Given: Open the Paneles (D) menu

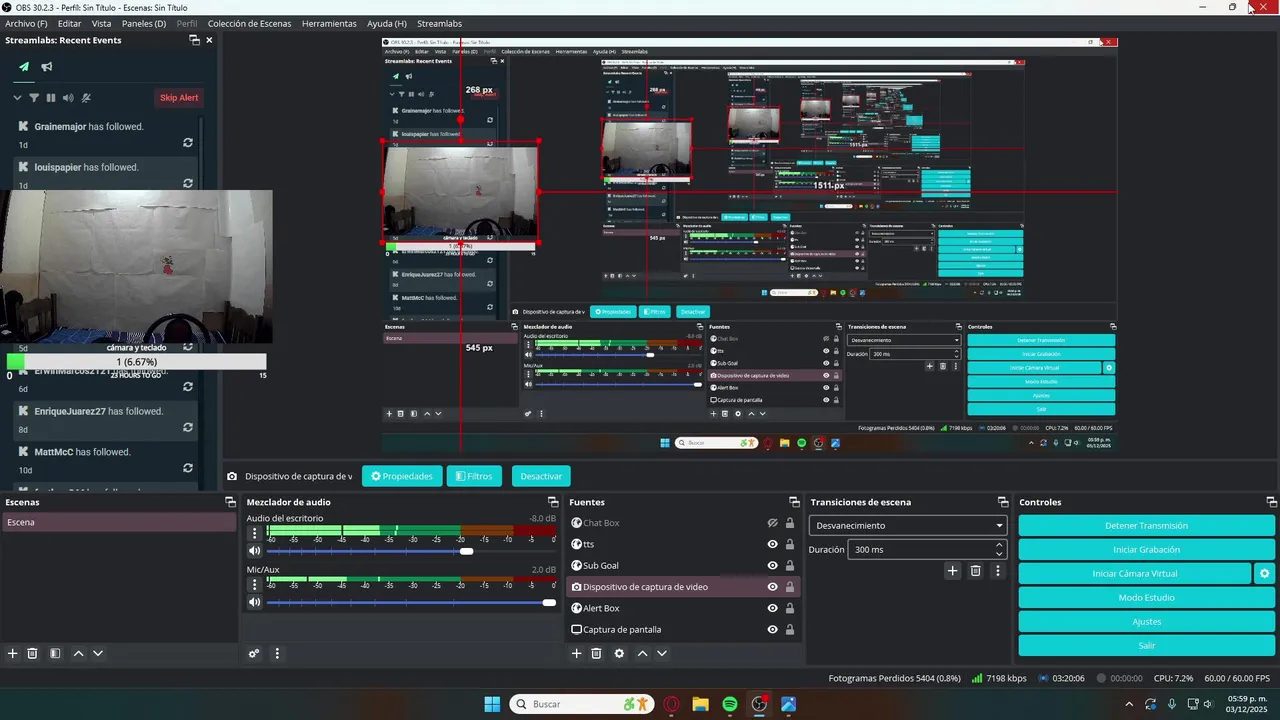Looking at the screenshot, I should click(x=144, y=23).
